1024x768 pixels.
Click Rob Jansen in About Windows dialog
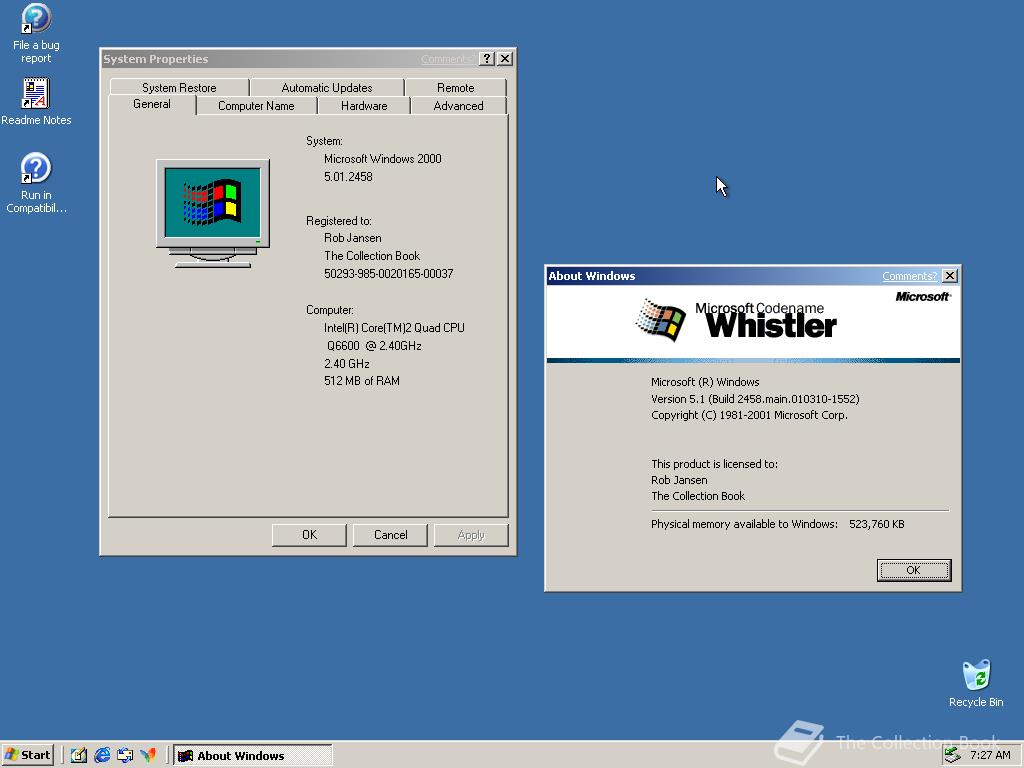[x=679, y=480]
